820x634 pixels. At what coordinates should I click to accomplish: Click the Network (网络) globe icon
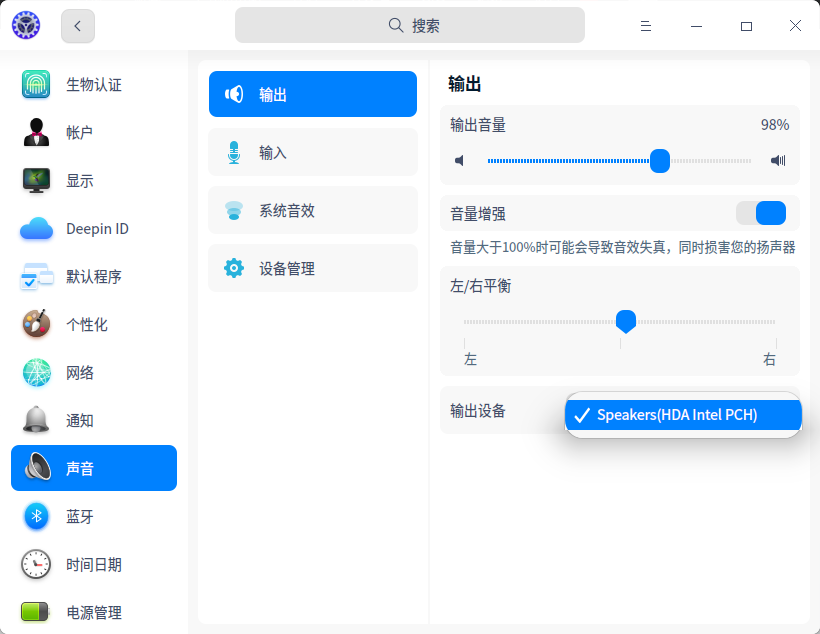click(36, 373)
